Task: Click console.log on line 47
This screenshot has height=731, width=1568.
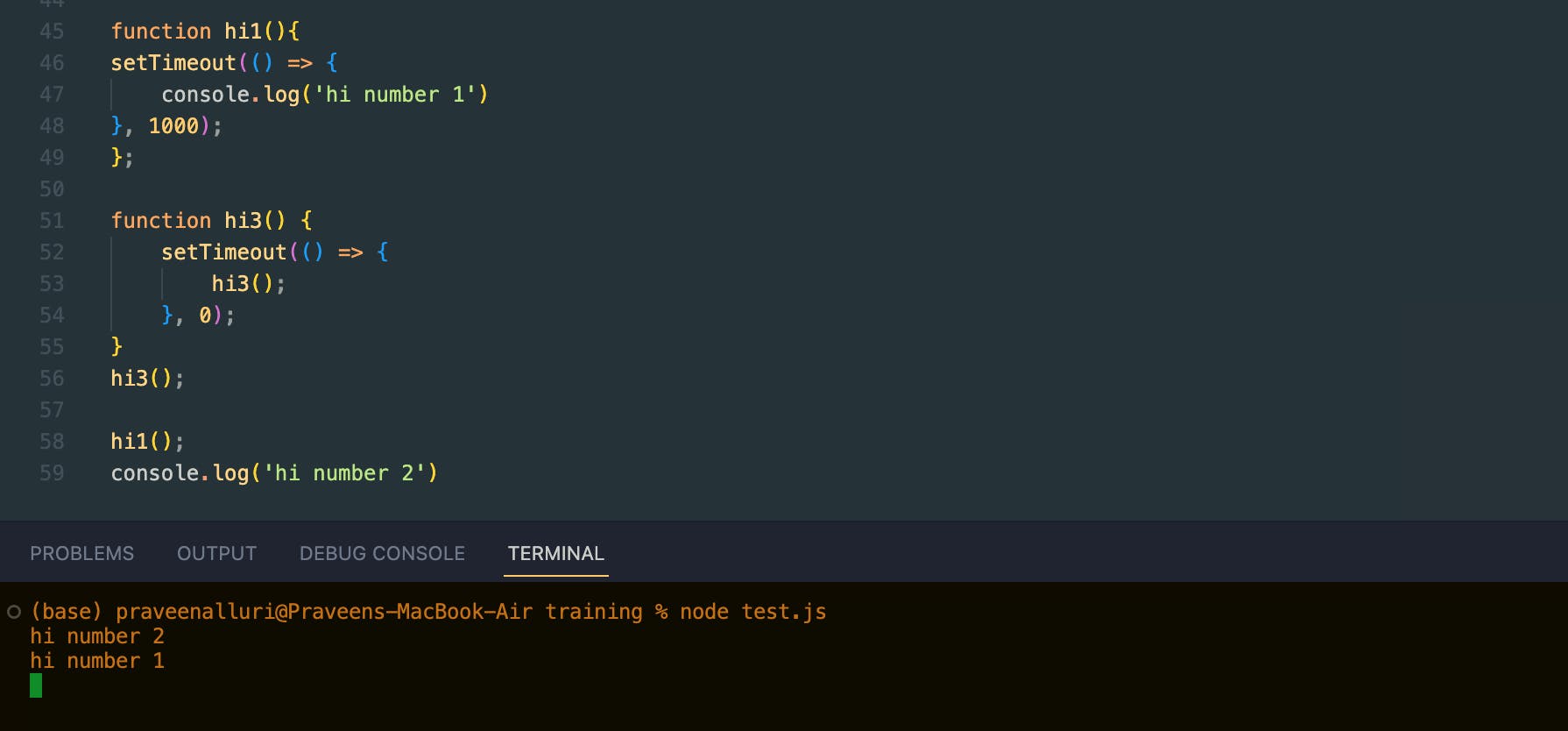Action: point(231,95)
